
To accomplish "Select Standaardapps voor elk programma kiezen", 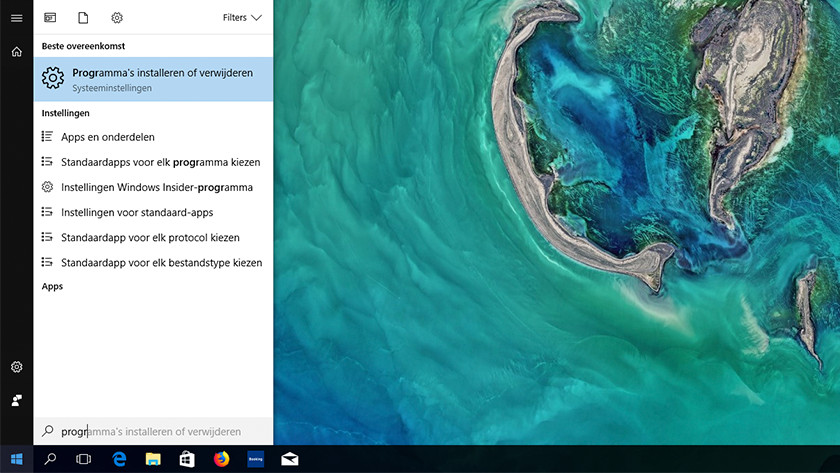I will click(x=160, y=162).
